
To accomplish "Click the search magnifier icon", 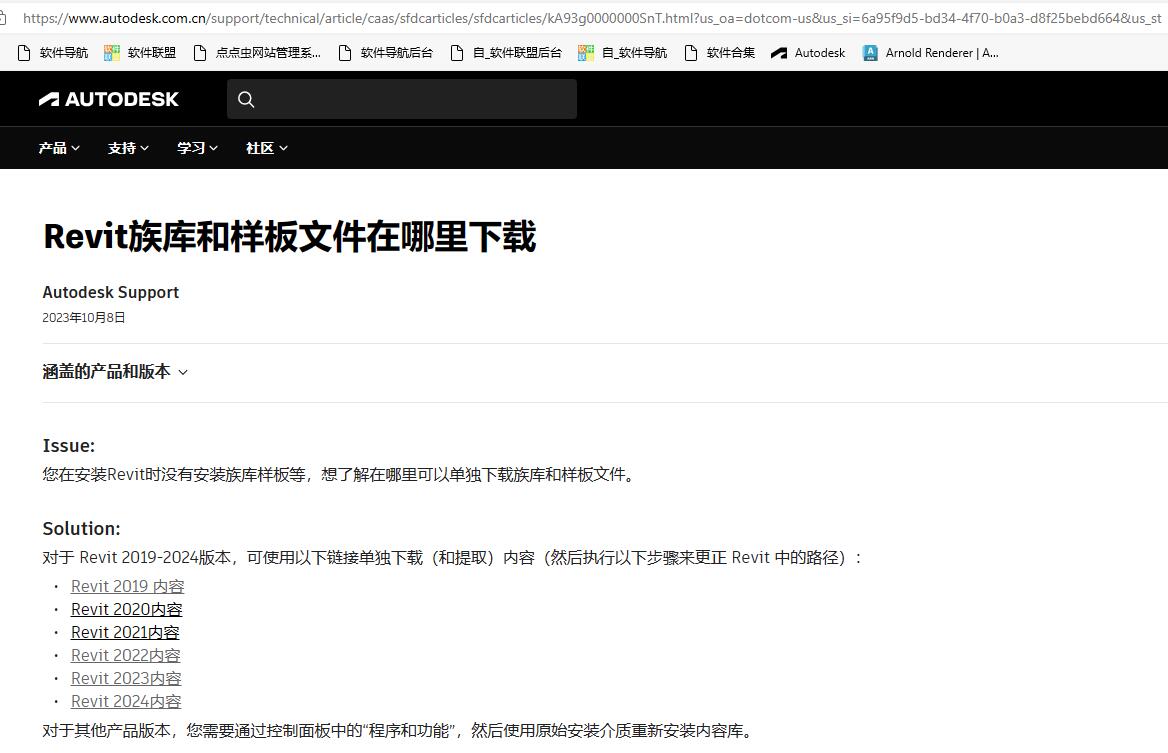I will (x=246, y=99).
